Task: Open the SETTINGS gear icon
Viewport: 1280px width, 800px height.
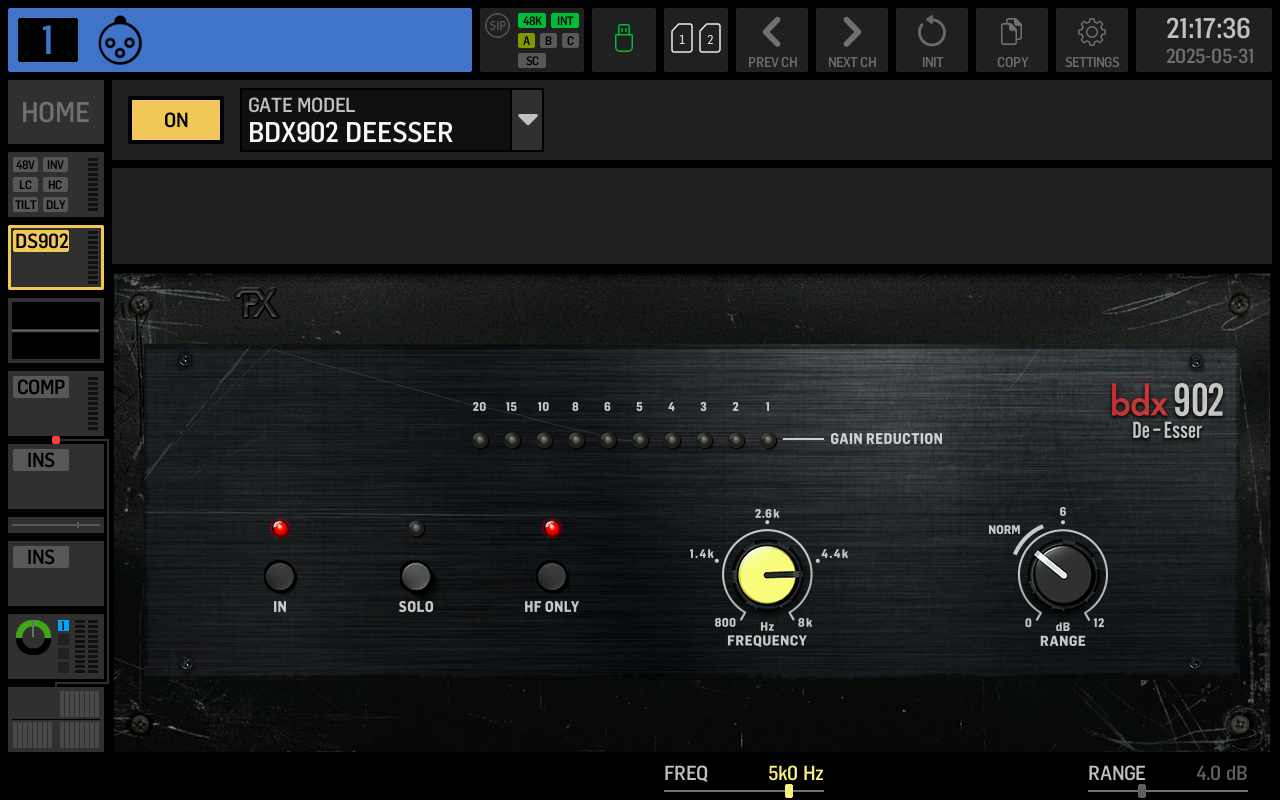Action: coord(1091,40)
